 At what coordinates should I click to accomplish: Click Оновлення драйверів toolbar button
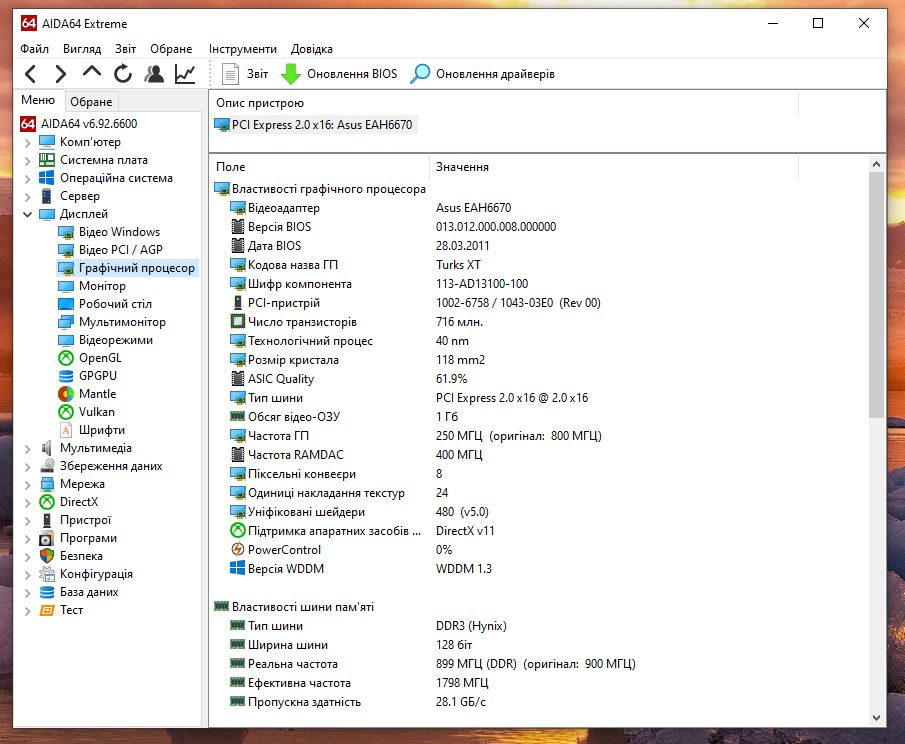[x=483, y=74]
